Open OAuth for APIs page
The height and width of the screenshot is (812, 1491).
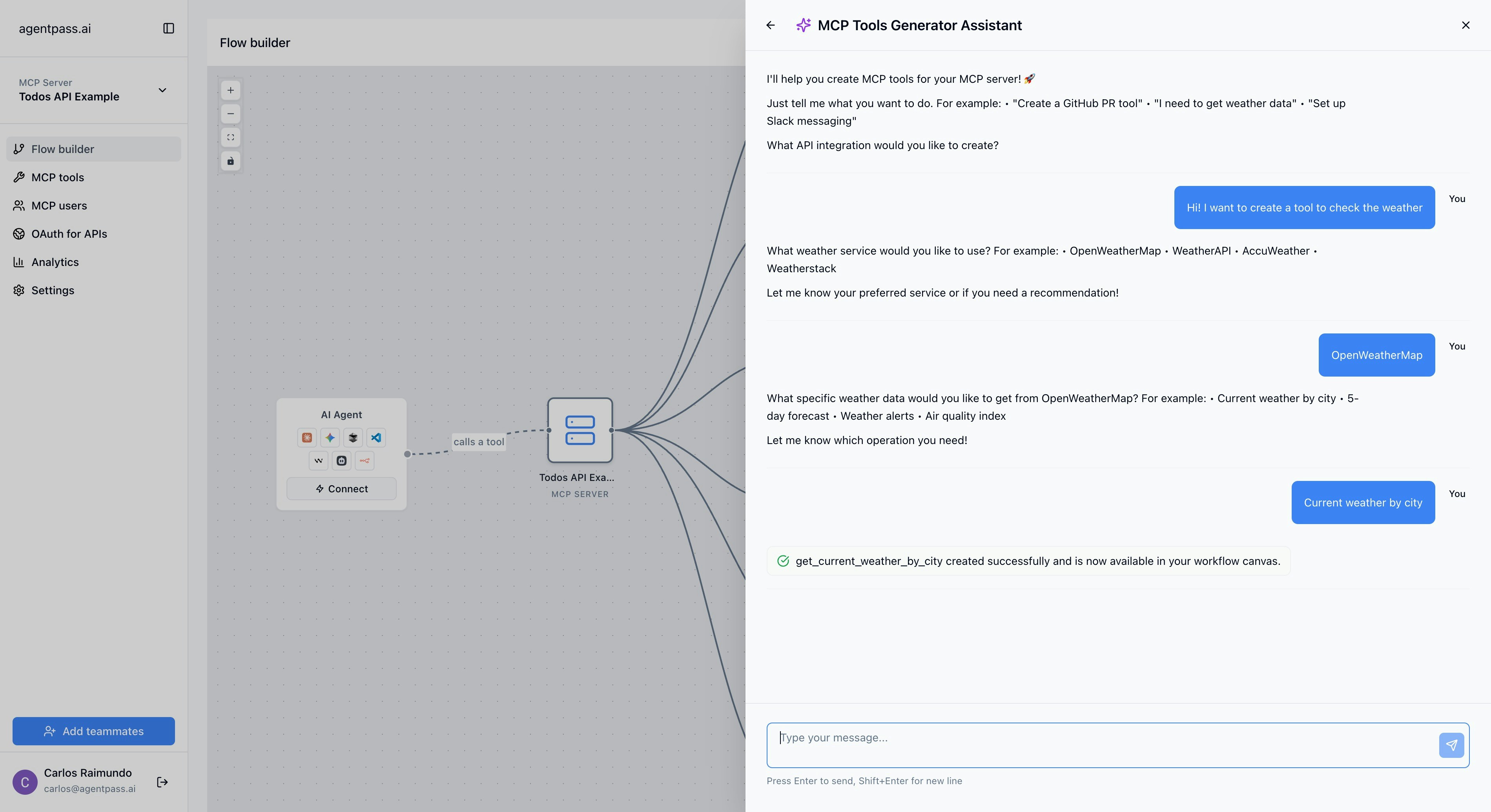pyautogui.click(x=69, y=234)
